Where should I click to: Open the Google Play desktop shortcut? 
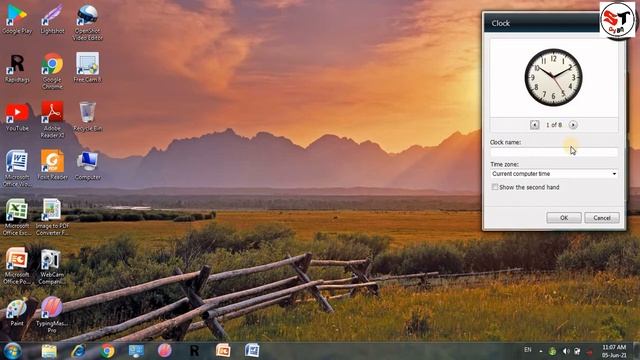click(x=17, y=19)
